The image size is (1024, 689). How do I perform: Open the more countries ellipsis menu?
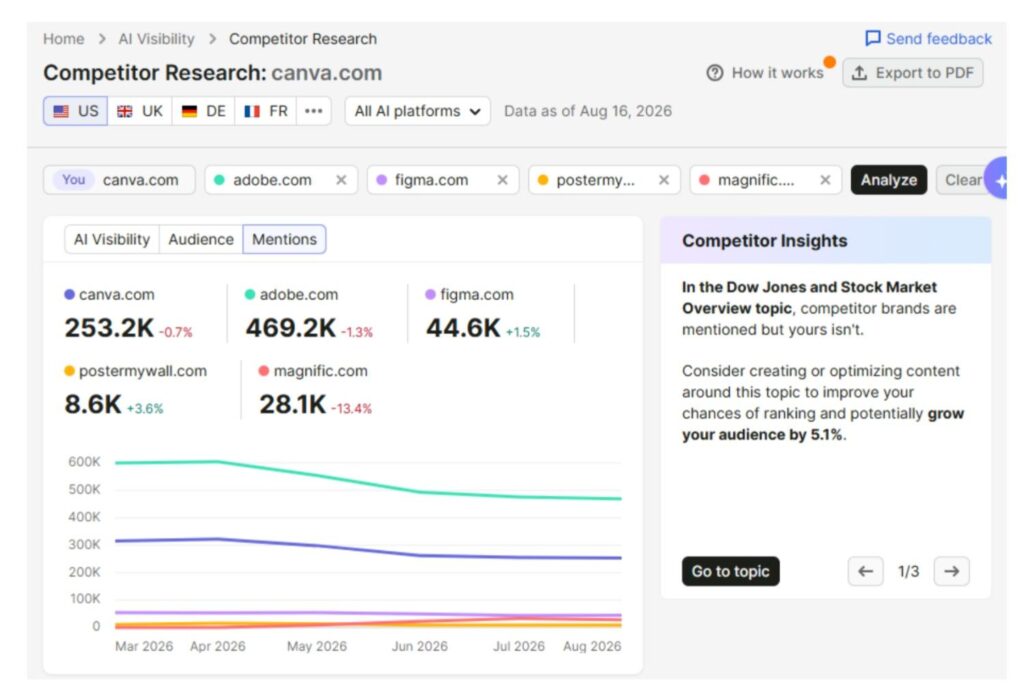(x=313, y=111)
